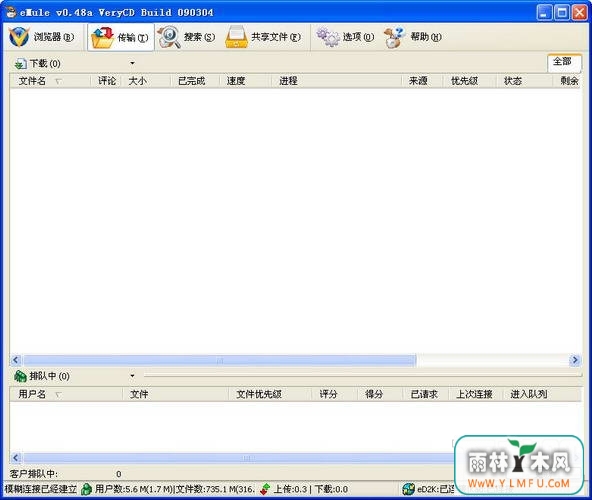Click the eD2K connection globe icon
The height and width of the screenshot is (500, 592).
tap(409, 489)
